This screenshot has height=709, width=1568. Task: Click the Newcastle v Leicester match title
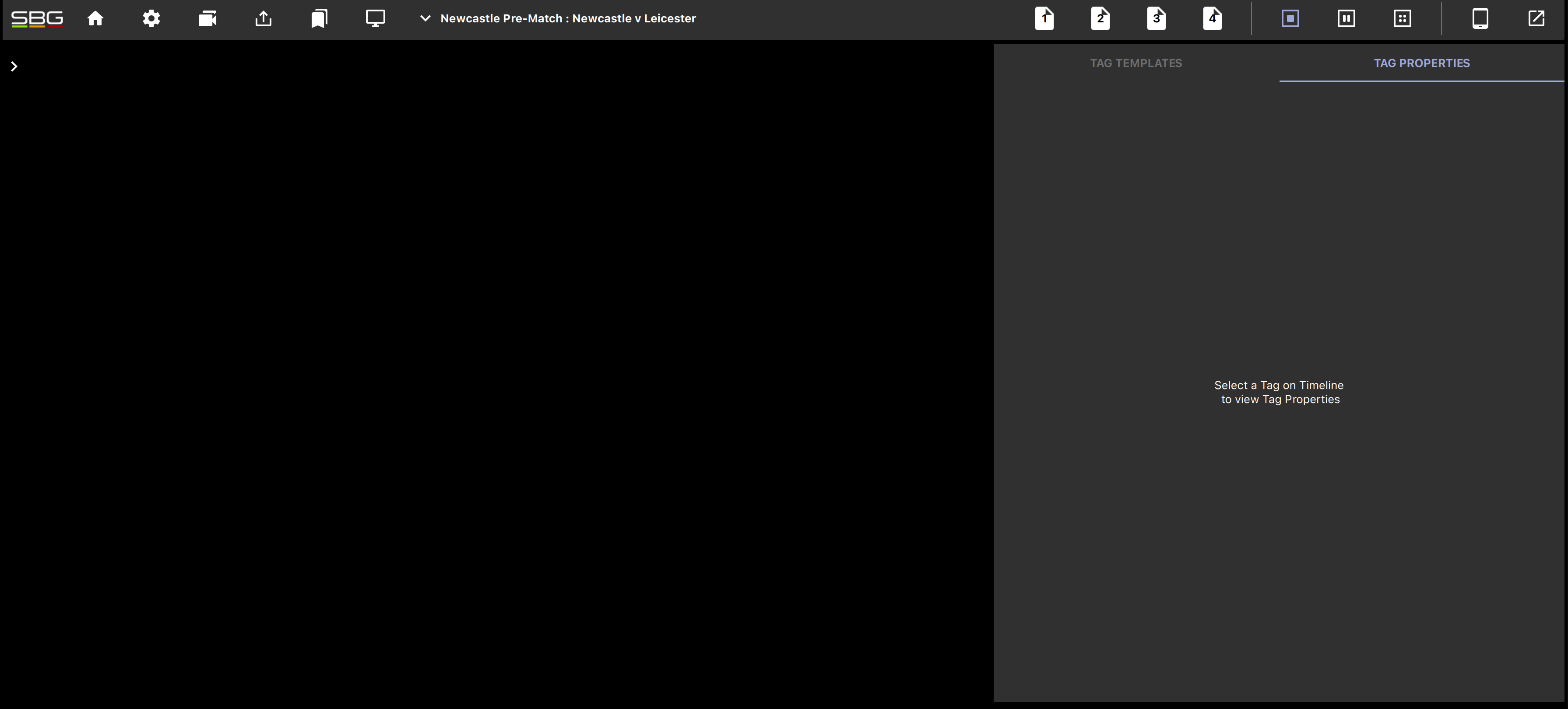coord(569,18)
